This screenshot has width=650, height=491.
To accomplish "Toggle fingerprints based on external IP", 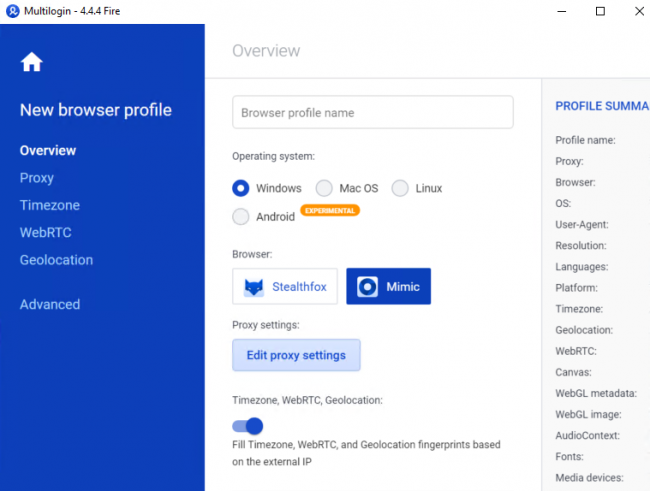I will pos(248,425).
